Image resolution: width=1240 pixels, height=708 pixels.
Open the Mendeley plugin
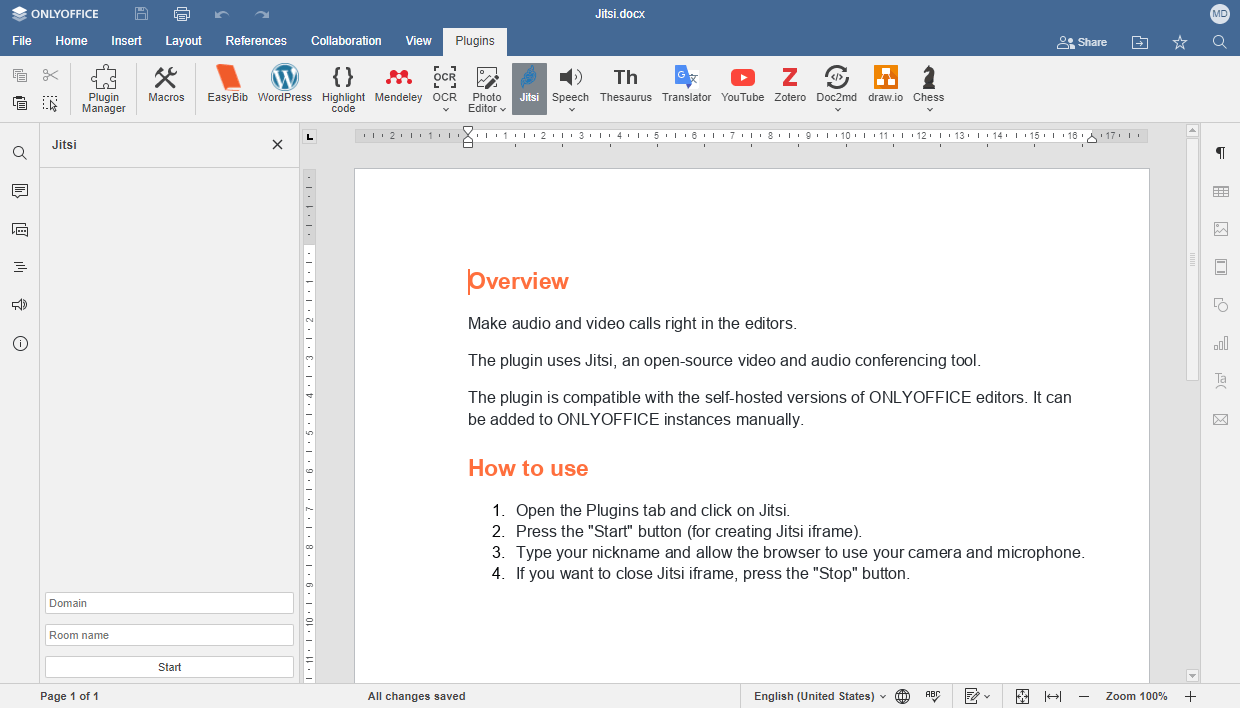click(x=398, y=85)
